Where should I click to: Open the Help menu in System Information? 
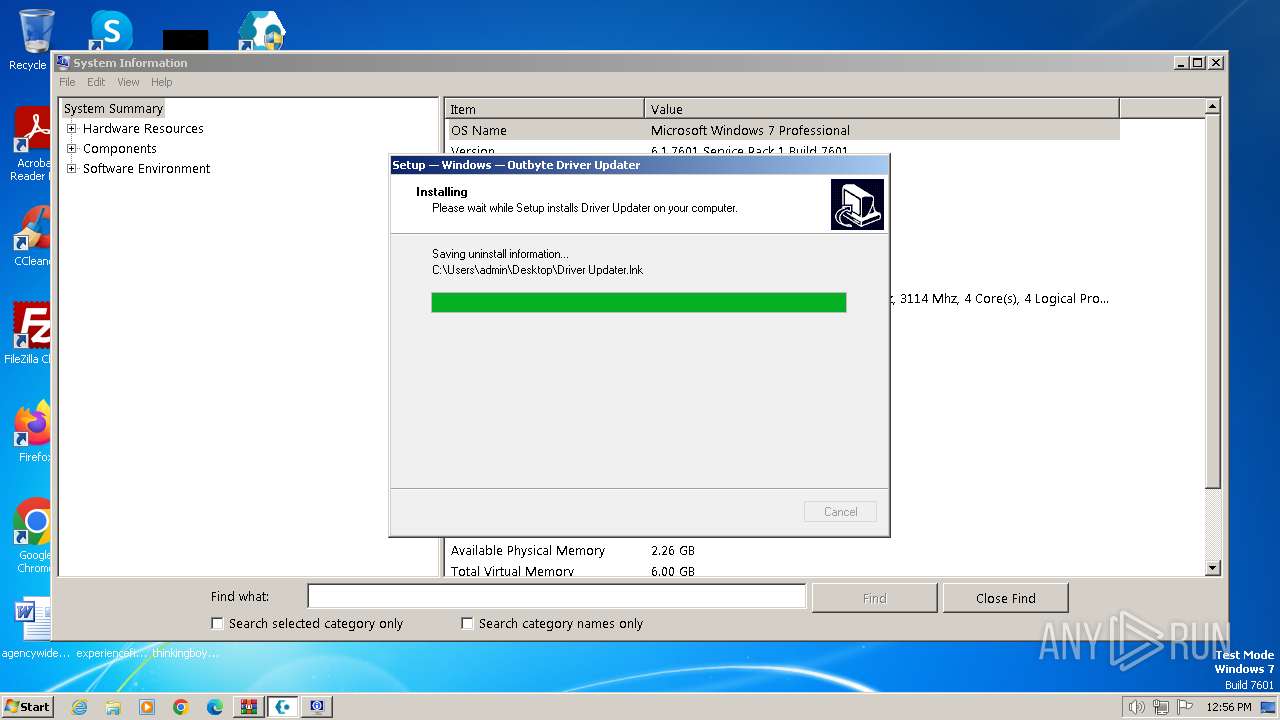pos(162,82)
